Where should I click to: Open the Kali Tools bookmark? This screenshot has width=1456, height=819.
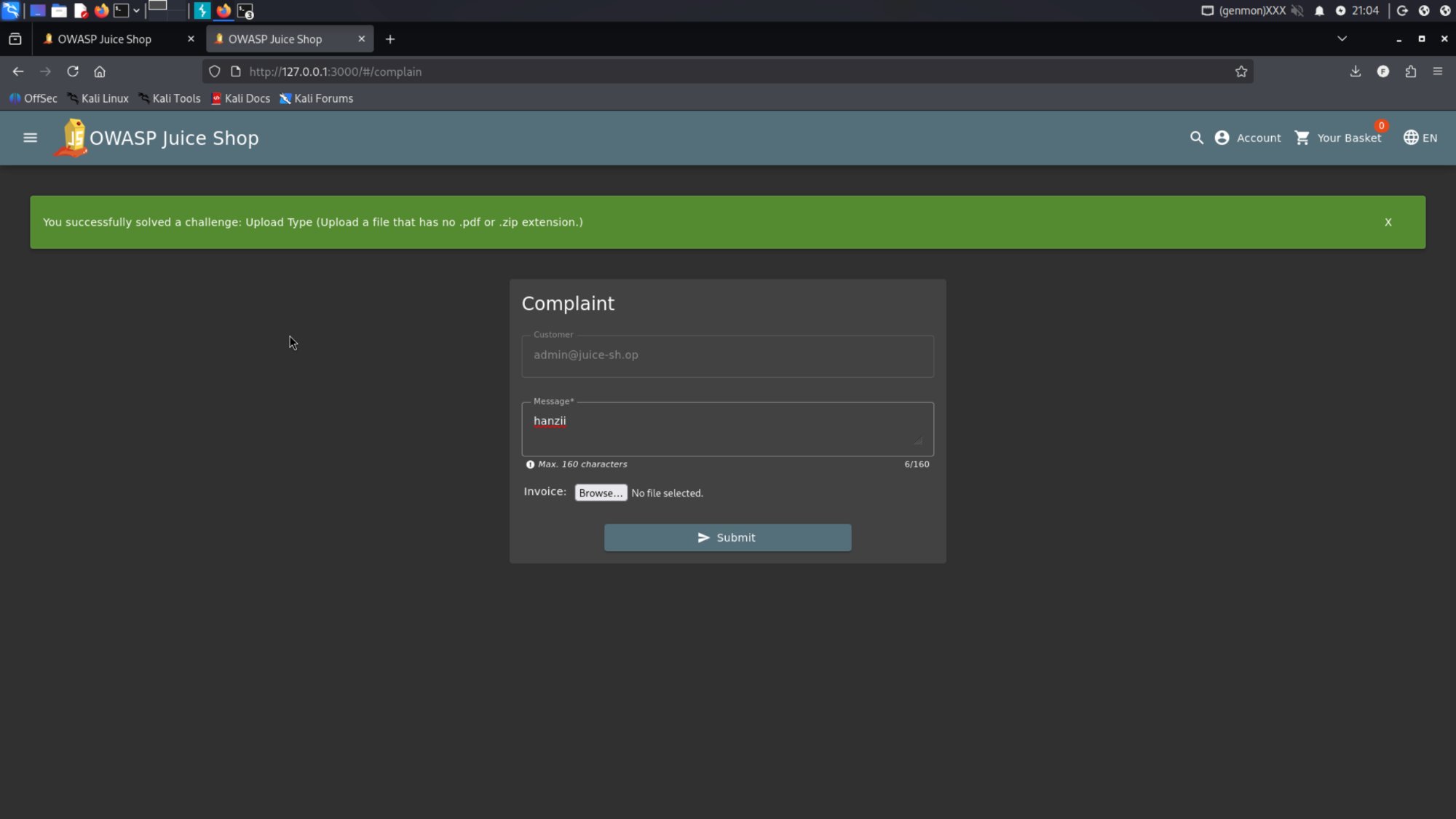click(169, 98)
